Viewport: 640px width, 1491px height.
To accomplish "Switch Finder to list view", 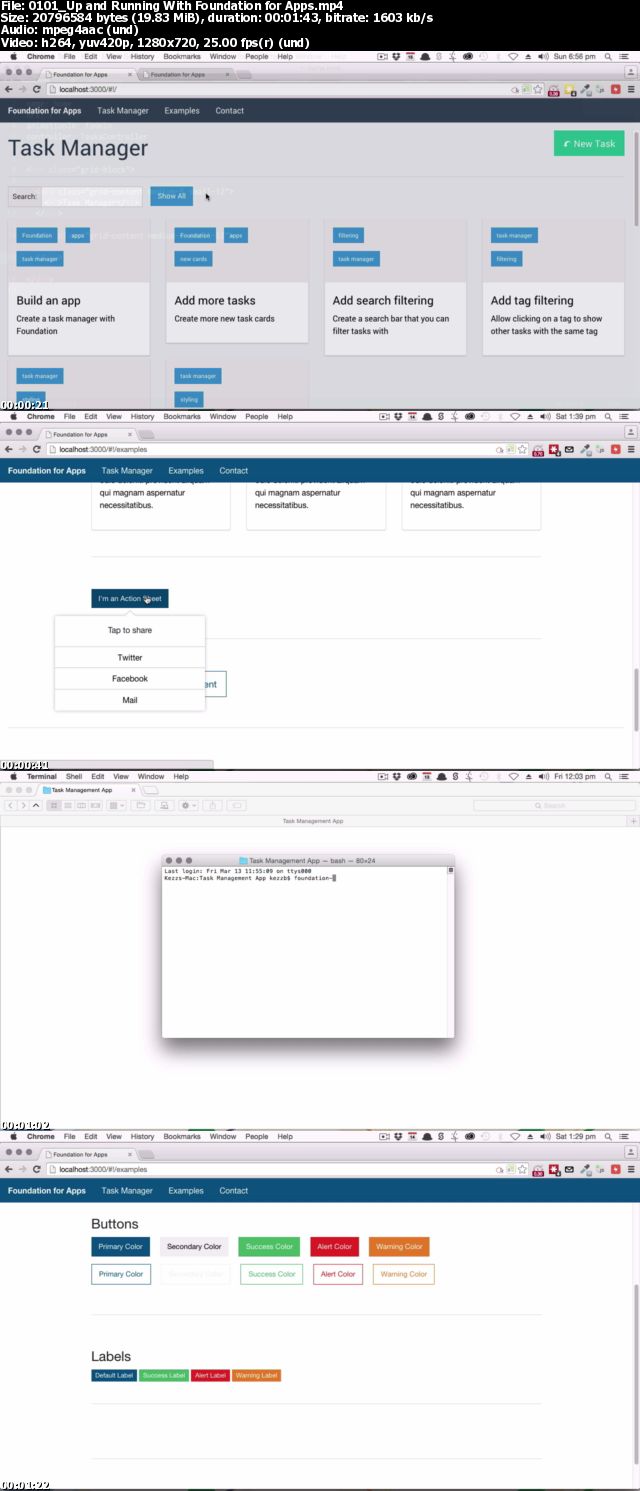I will tap(67, 805).
